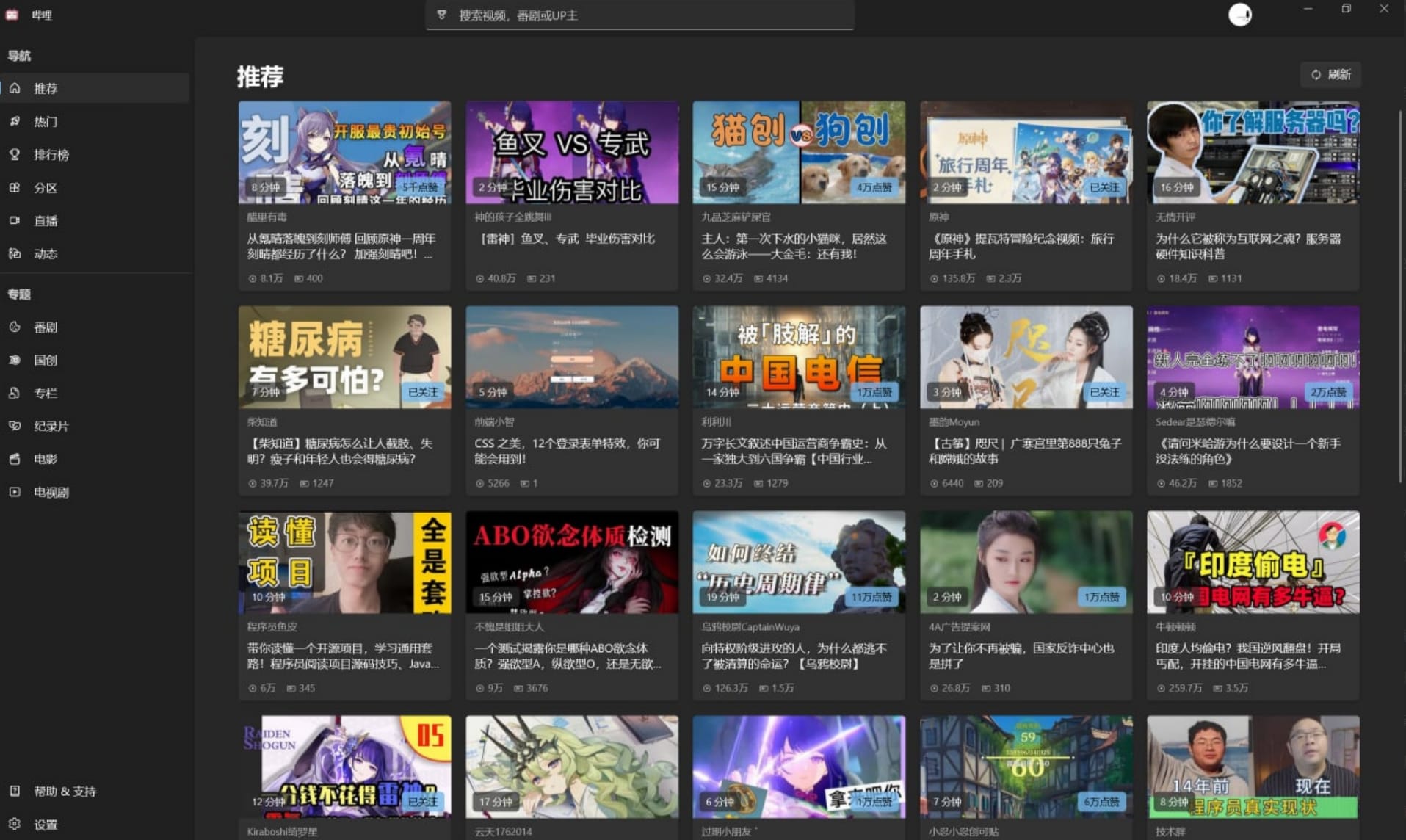Open the 排行榜 navigation item
Screen dimensions: 1406x840
pyautogui.click(x=95, y=154)
